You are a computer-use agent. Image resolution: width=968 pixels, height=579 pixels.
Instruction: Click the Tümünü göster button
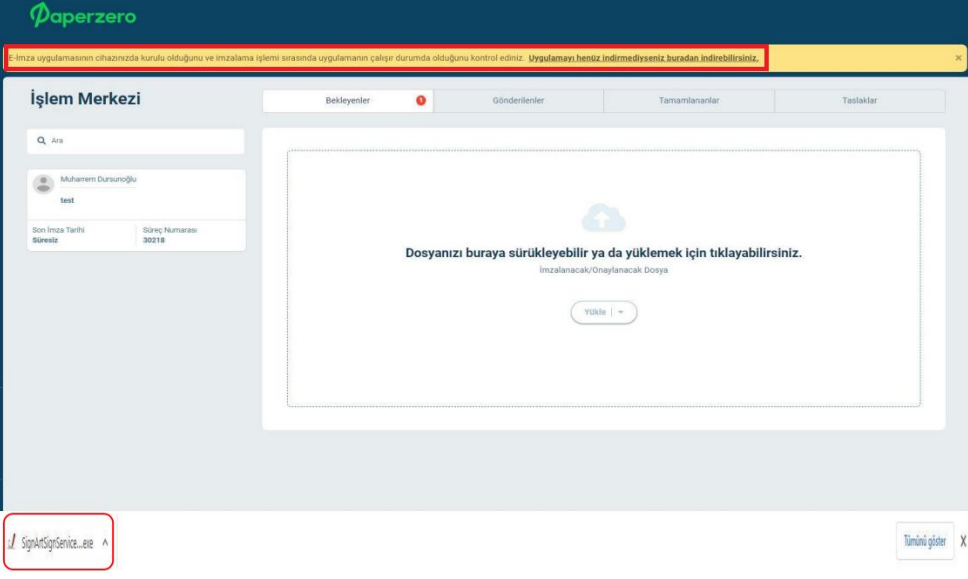tap(924, 541)
